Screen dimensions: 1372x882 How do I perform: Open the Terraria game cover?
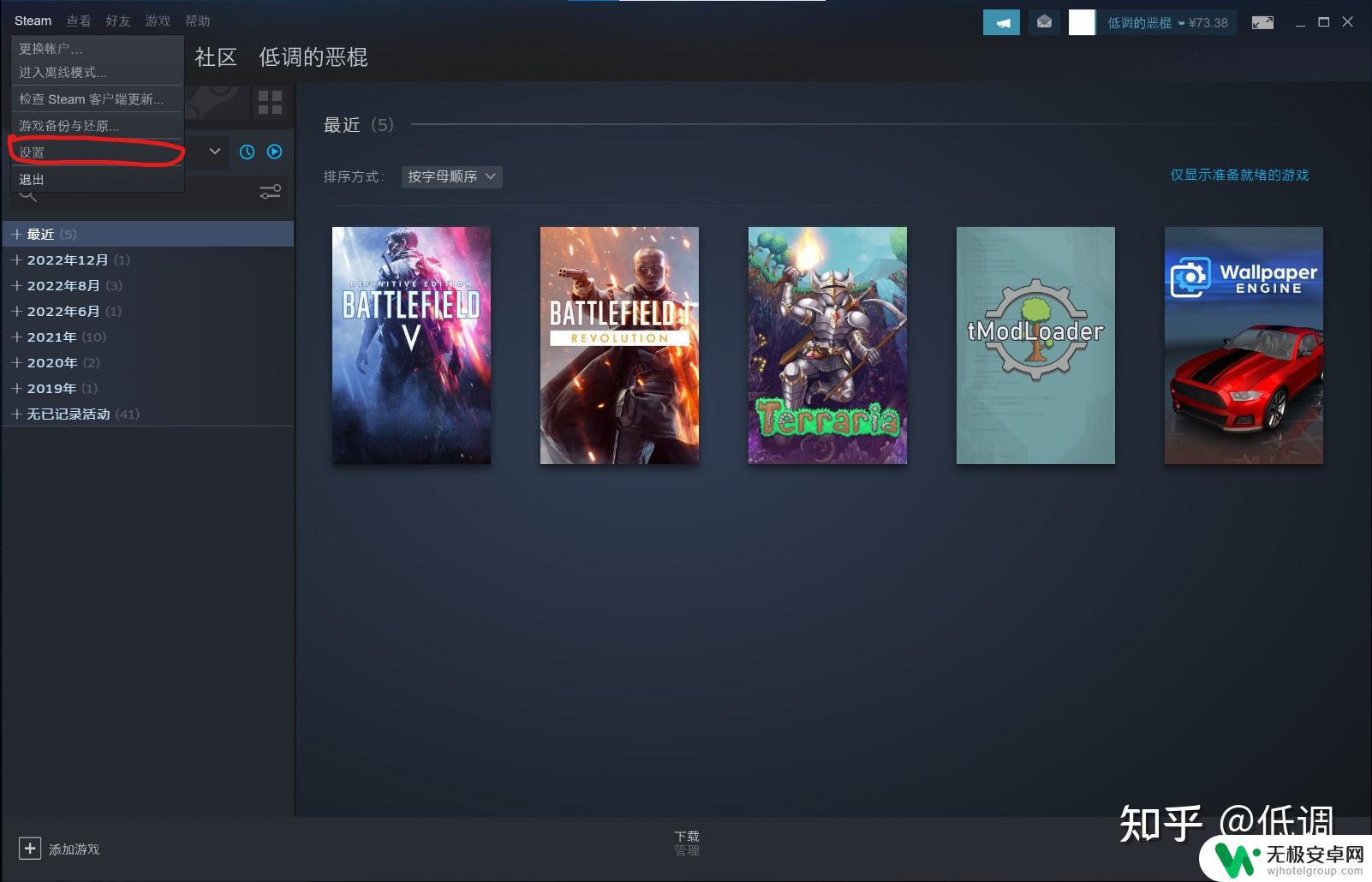coord(827,345)
